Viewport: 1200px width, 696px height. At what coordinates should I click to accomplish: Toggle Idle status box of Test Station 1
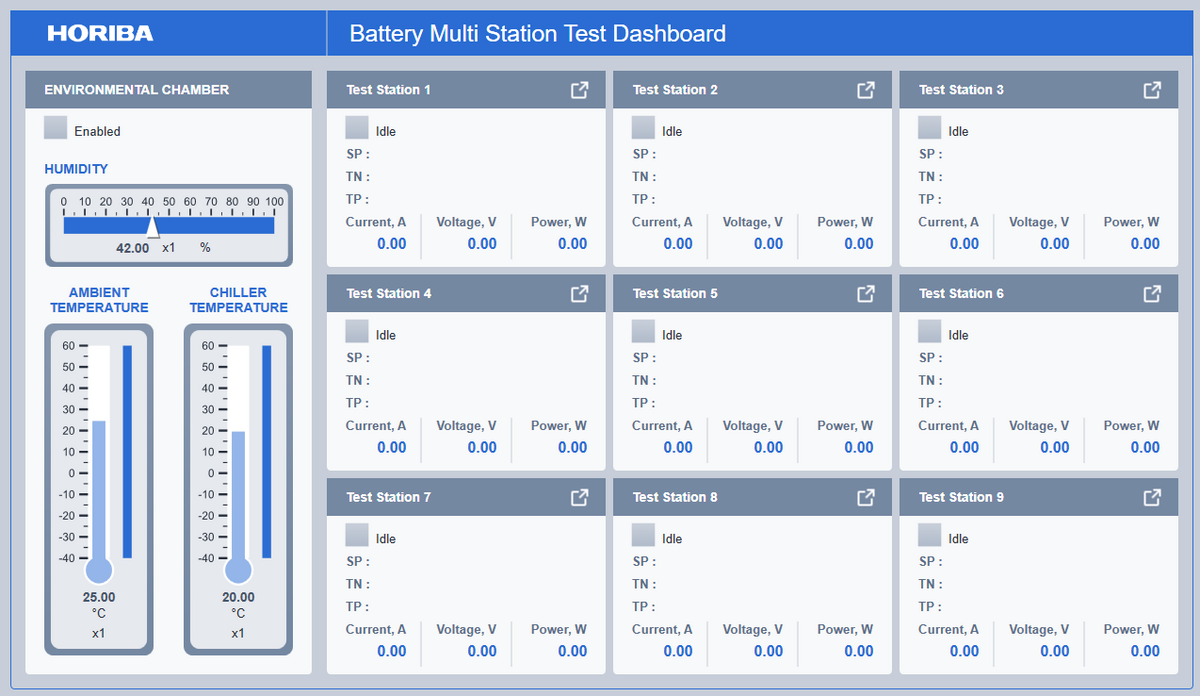[357, 128]
